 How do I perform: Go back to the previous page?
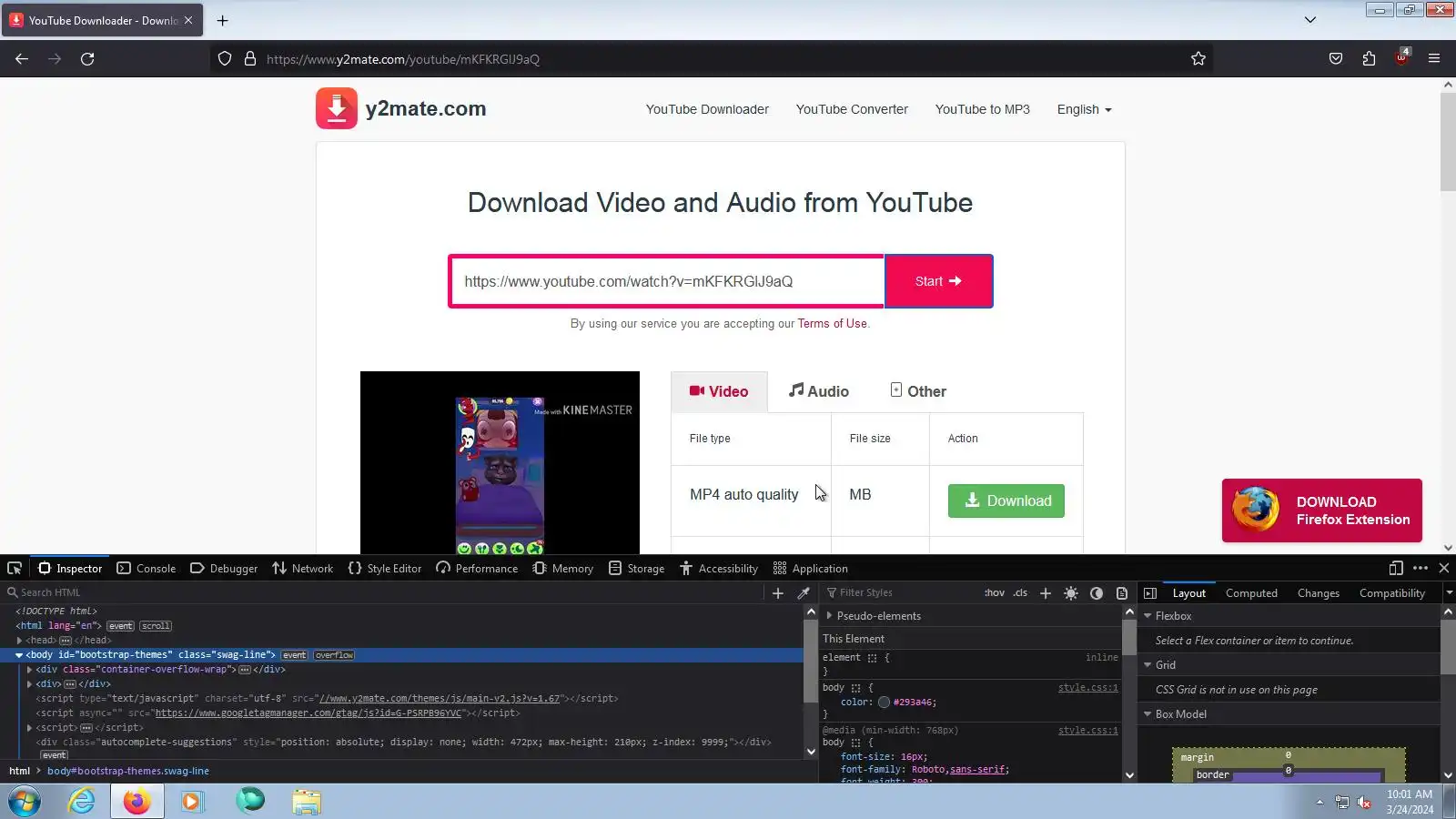point(22,59)
